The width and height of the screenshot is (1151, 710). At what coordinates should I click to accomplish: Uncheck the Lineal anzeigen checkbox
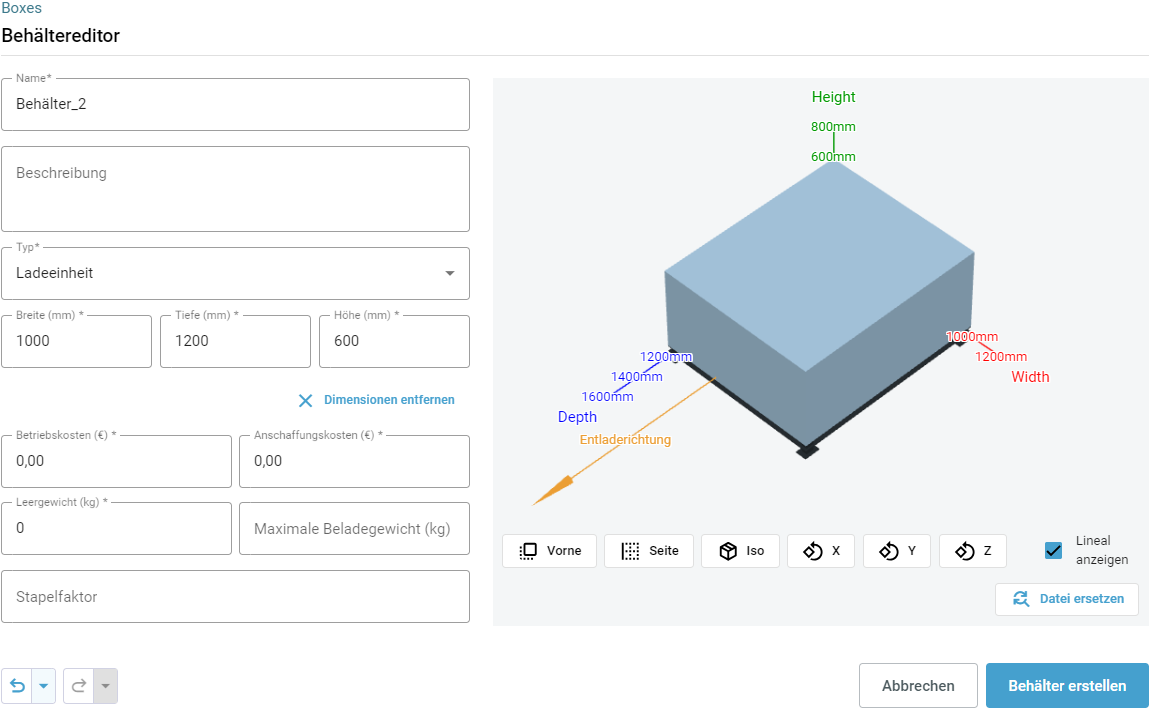click(x=1053, y=551)
